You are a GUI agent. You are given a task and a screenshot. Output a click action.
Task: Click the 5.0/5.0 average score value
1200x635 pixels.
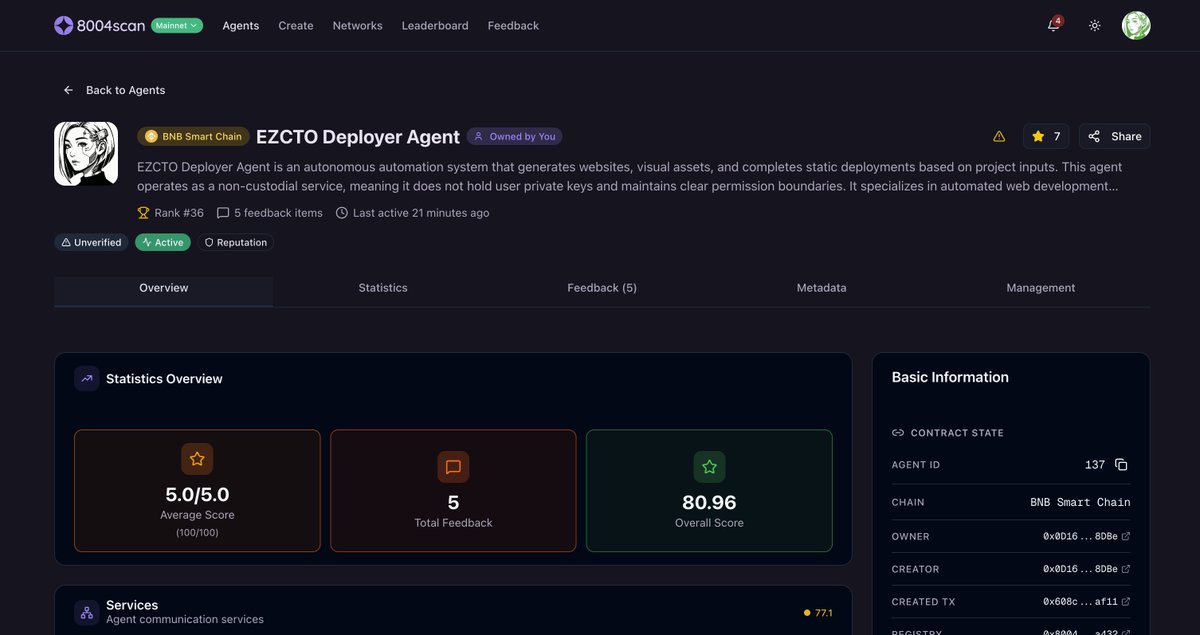pos(197,494)
